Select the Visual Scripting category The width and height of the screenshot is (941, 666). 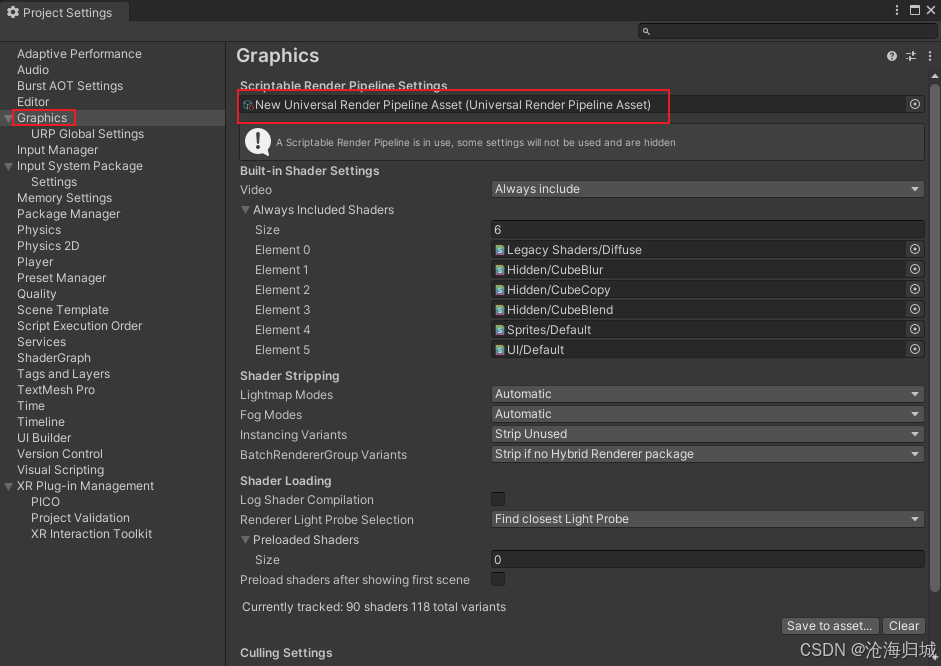[x=61, y=470]
